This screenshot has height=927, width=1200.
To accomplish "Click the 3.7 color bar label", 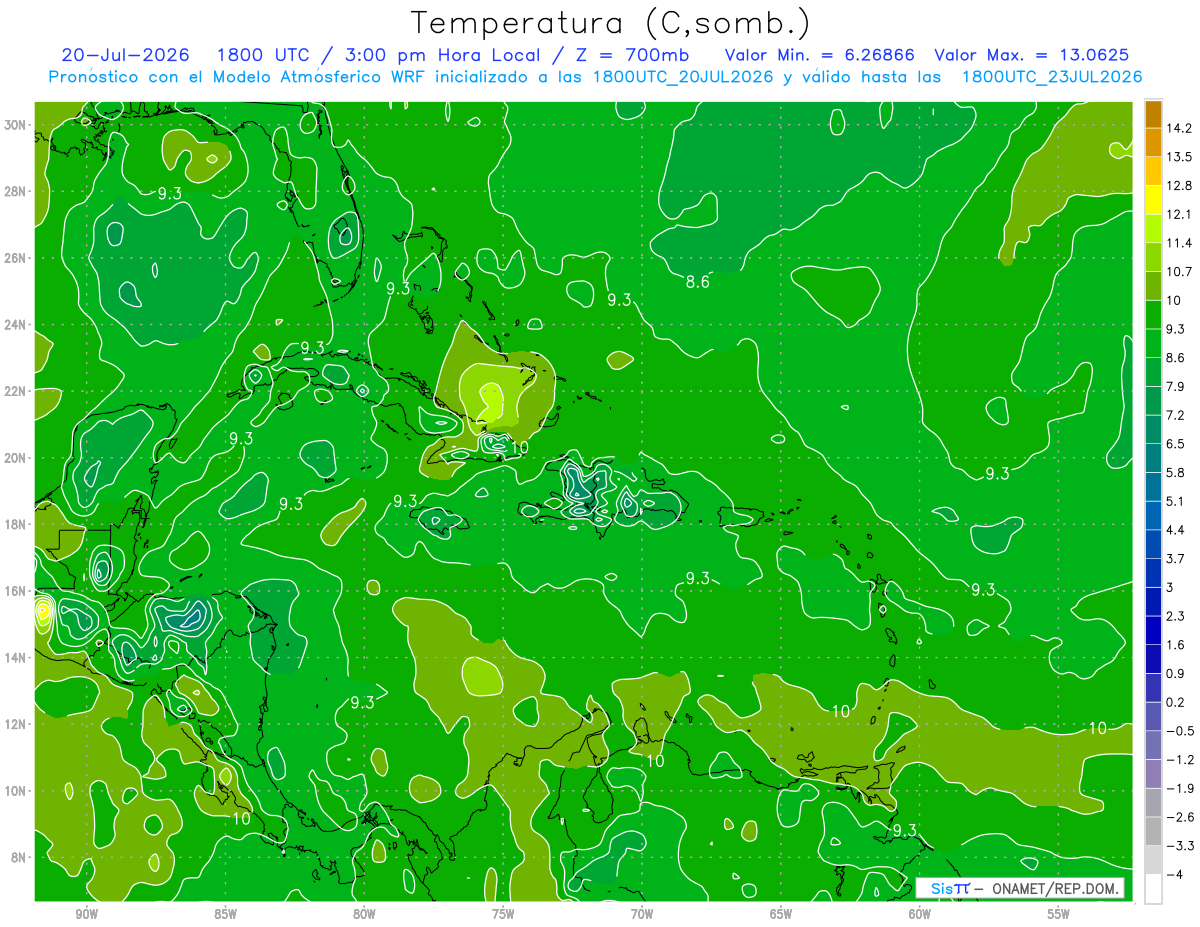I will (x=1177, y=558).
